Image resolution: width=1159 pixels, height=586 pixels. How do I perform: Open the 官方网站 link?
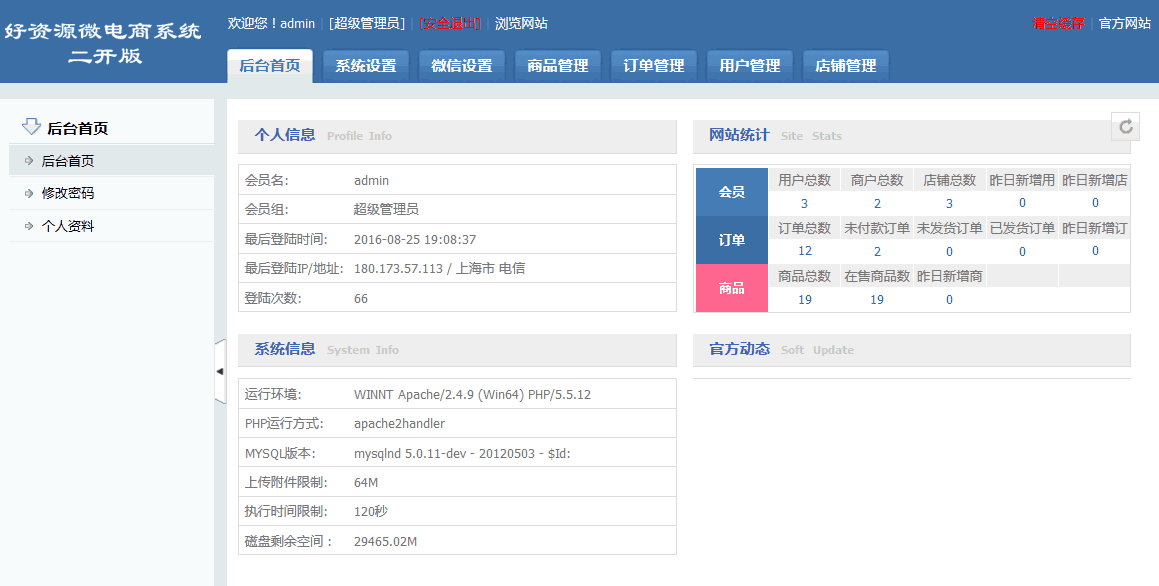pos(1125,23)
